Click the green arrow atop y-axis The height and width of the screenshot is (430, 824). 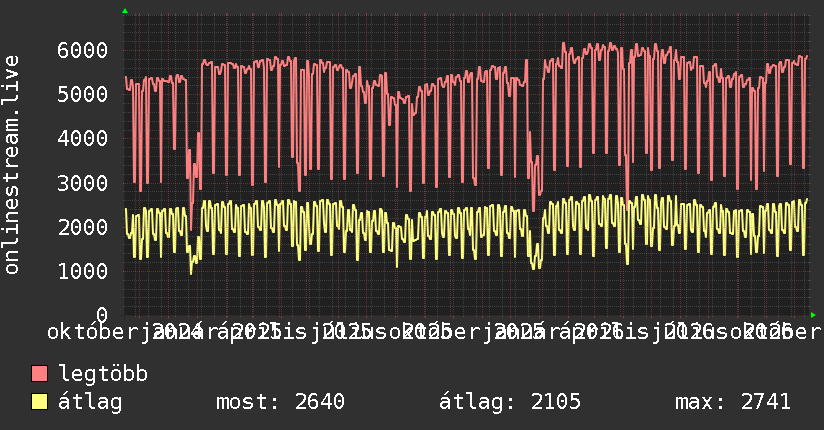tap(125, 11)
